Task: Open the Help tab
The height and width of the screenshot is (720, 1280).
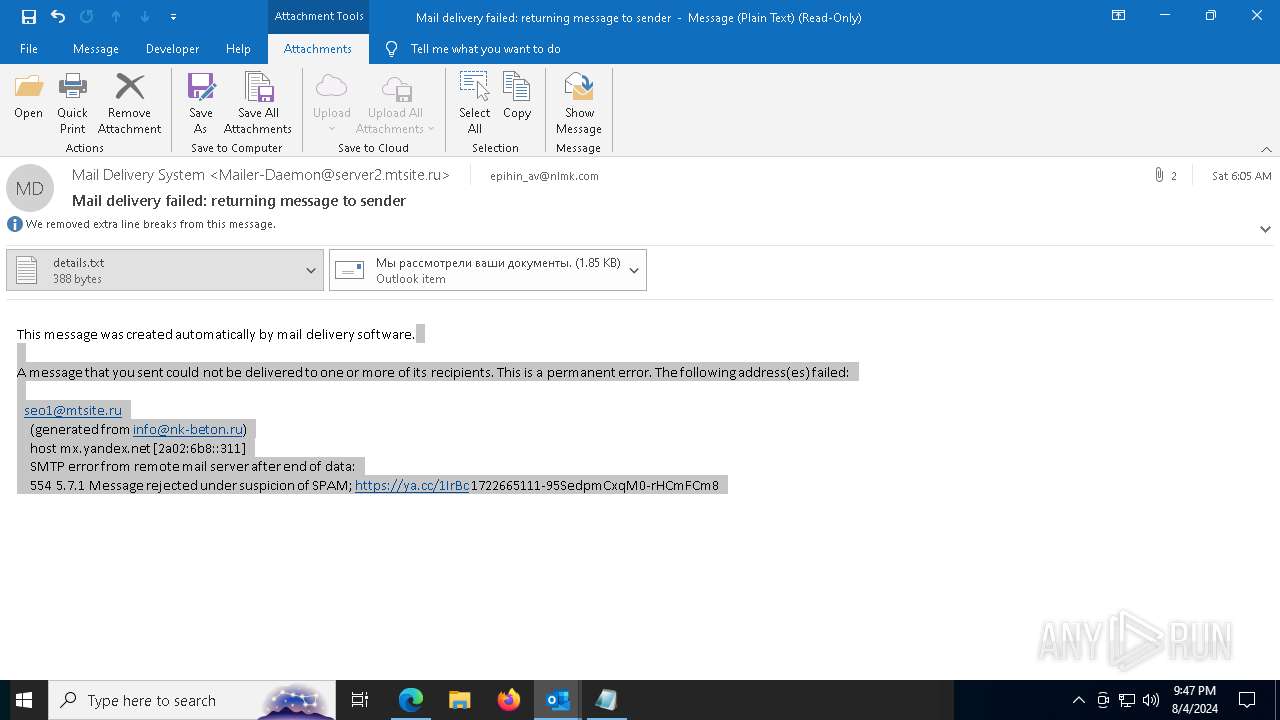Action: (x=238, y=49)
